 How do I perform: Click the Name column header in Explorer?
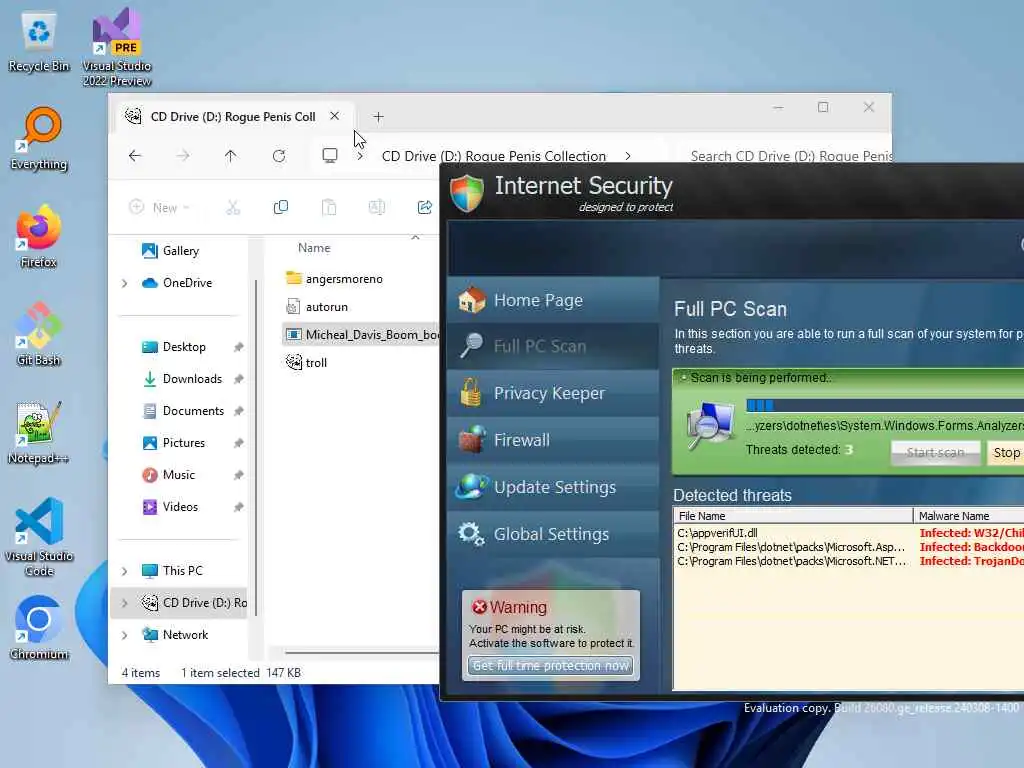point(314,248)
